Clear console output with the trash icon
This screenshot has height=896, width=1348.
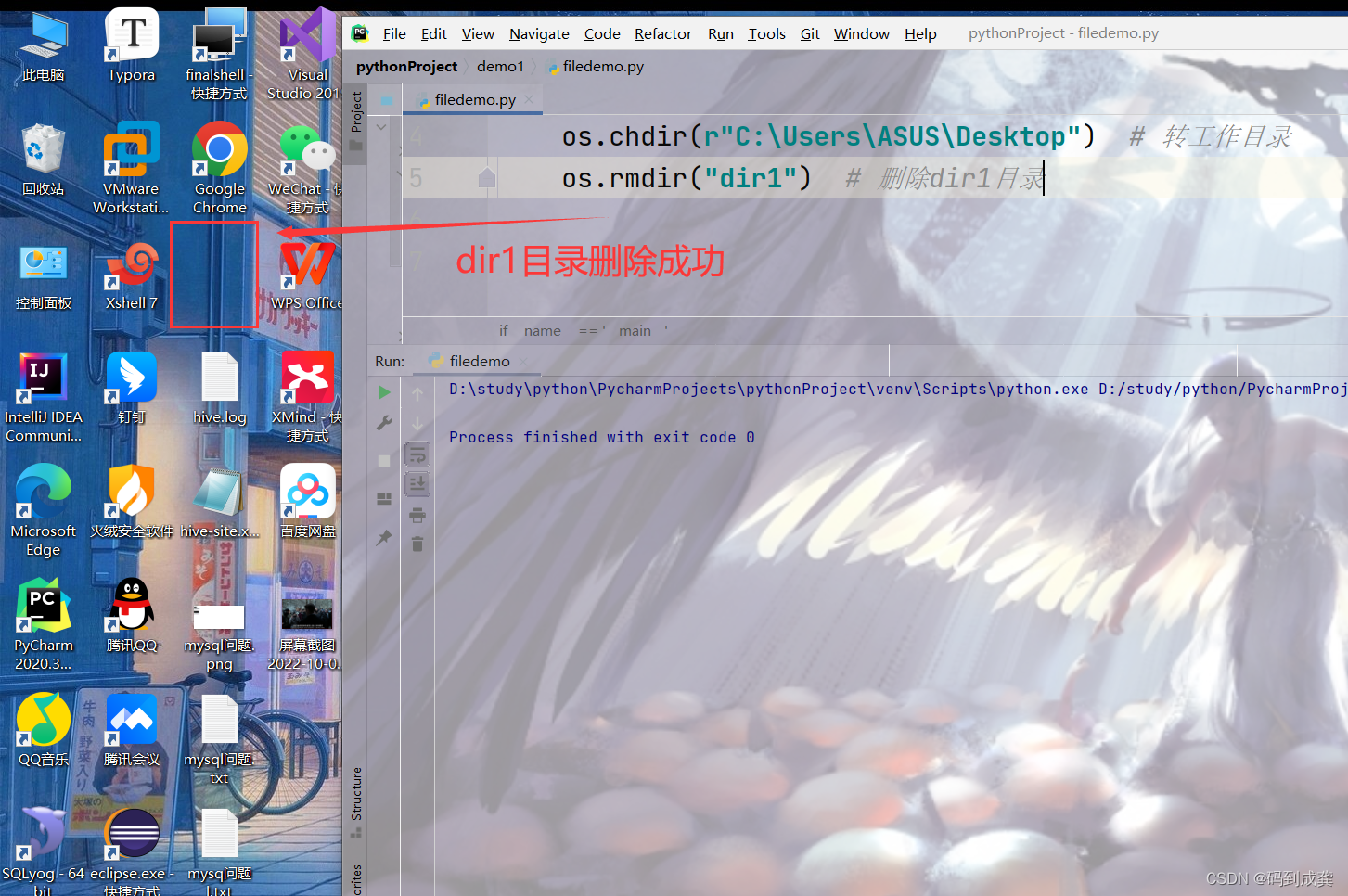click(x=417, y=544)
